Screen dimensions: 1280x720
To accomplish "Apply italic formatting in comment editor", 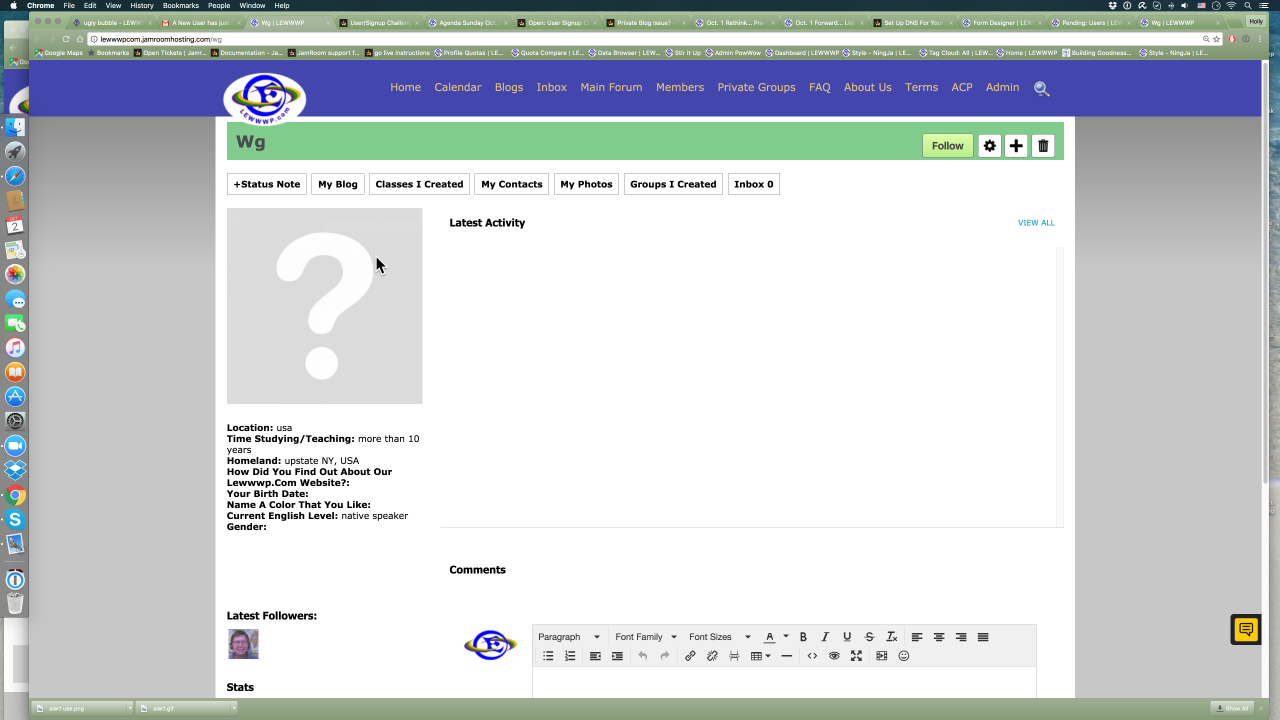I will coord(825,637).
